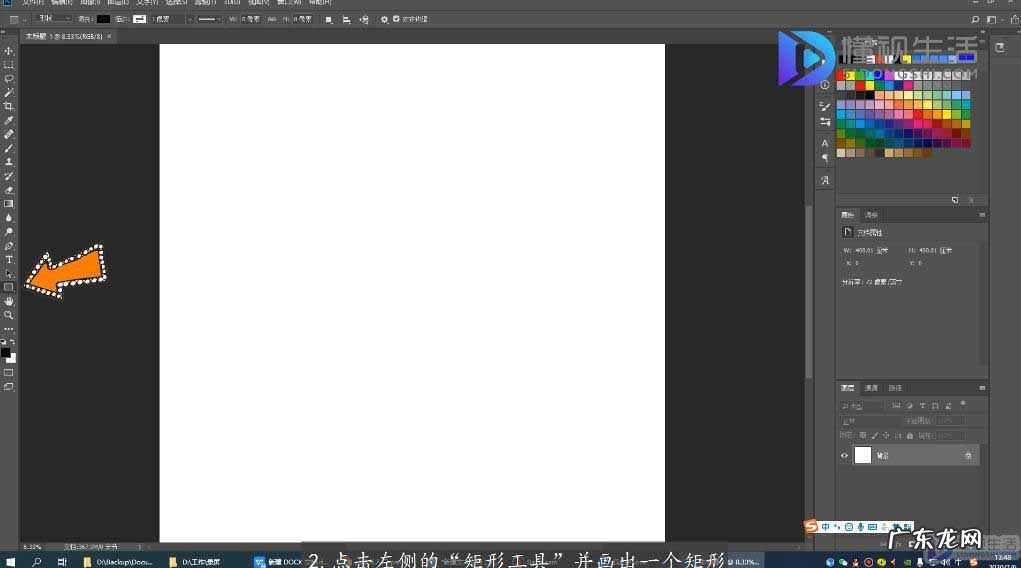Open the Layers panel flyout menu
Viewport: 1021px width, 568px height.
point(982,388)
